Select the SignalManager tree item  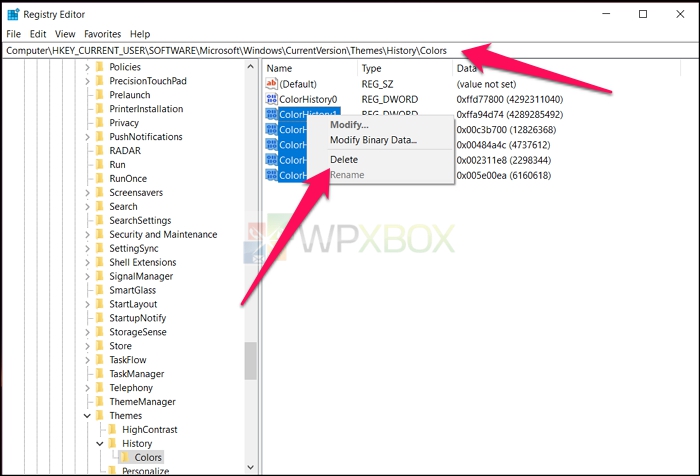pyautogui.click(x=141, y=276)
